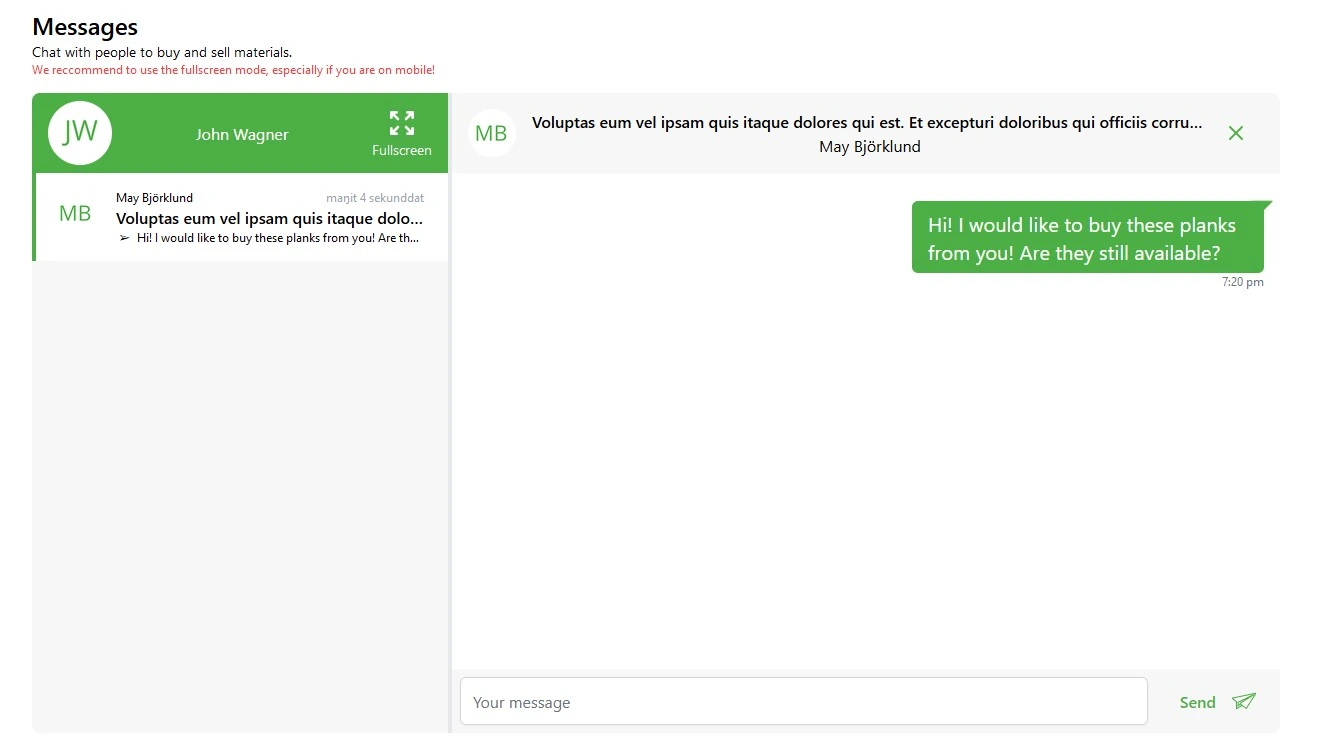Image resolution: width=1338 pixels, height=755 pixels.
Task: Click the JW profile avatar
Action: pos(80,133)
